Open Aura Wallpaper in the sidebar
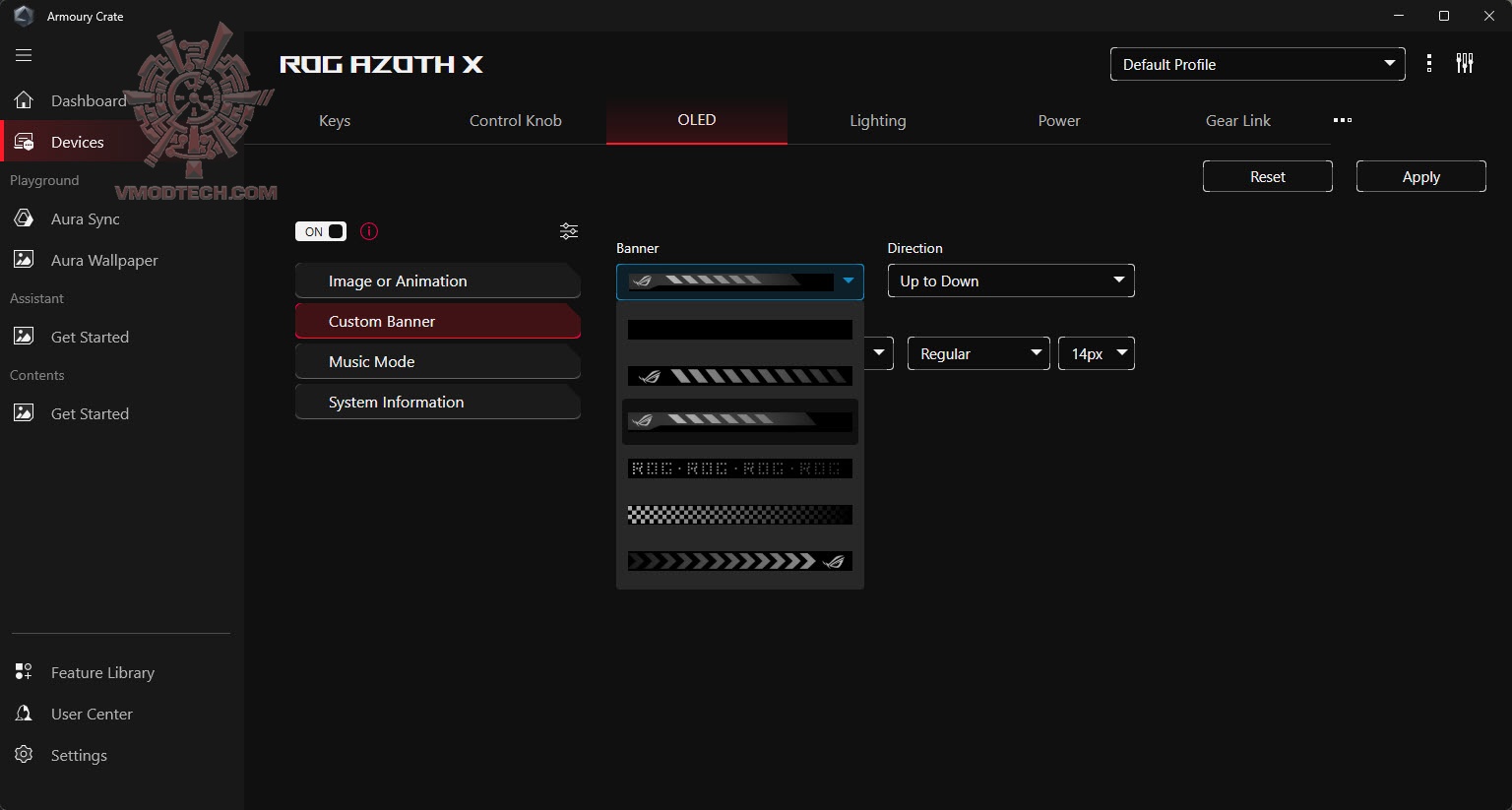 (104, 260)
